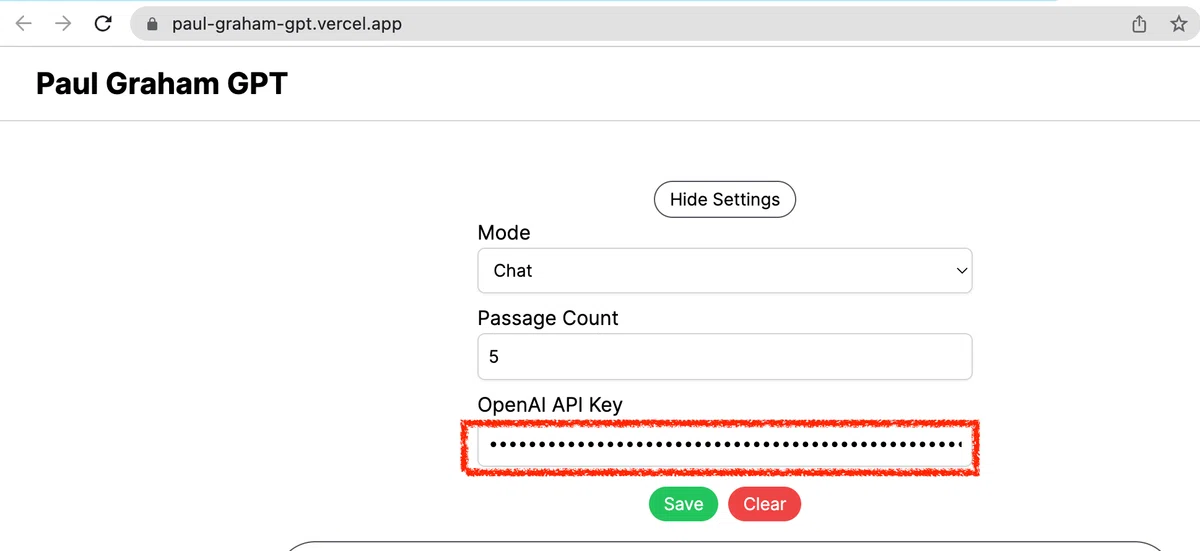1200x551 pixels.
Task: Click the Mode label
Action: [504, 233]
